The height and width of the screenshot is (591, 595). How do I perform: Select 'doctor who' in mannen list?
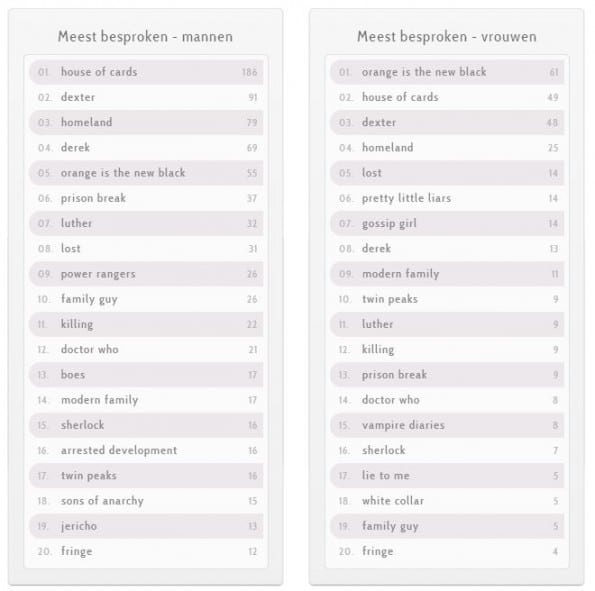pyautogui.click(x=146, y=350)
